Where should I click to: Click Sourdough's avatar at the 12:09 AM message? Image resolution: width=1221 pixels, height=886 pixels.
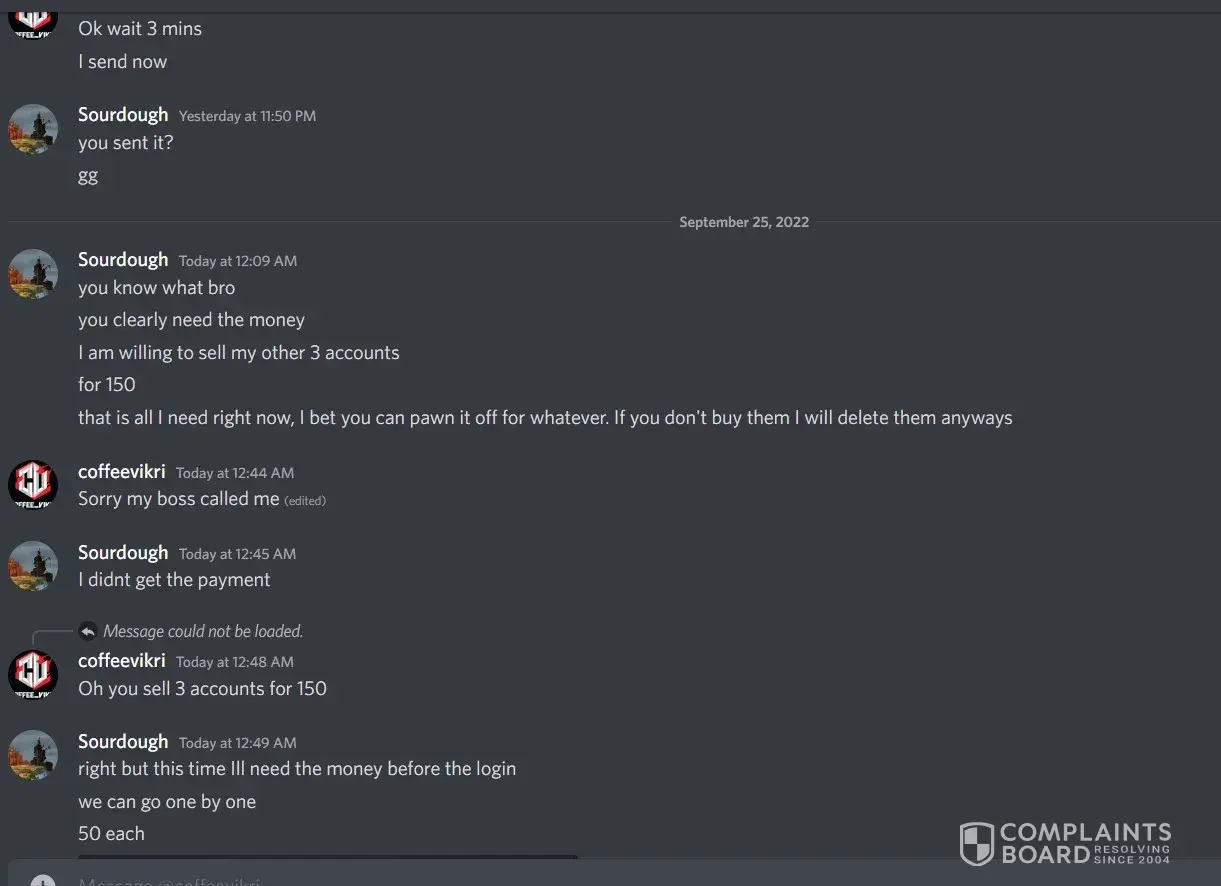(33, 274)
